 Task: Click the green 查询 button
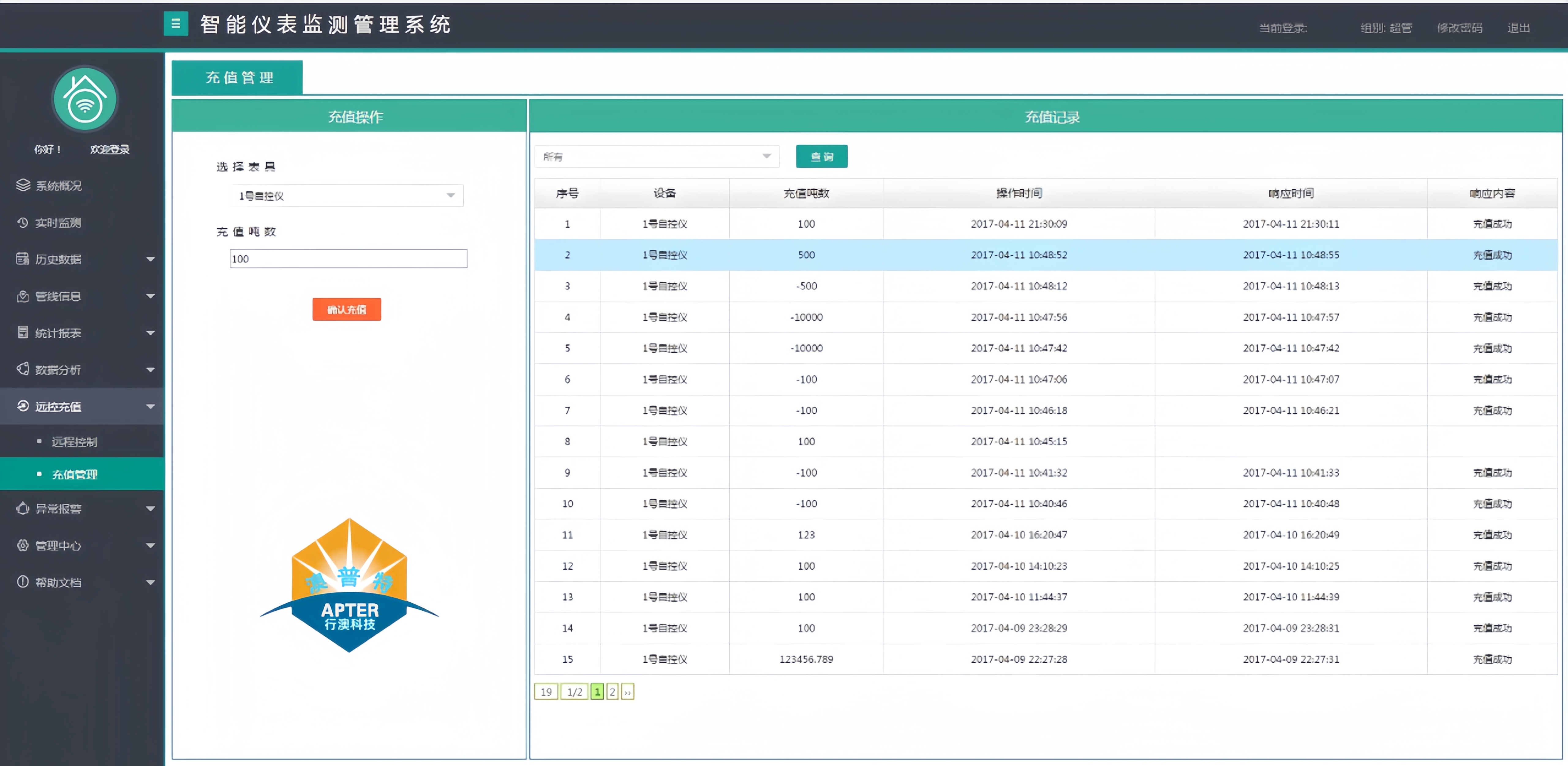pos(822,157)
